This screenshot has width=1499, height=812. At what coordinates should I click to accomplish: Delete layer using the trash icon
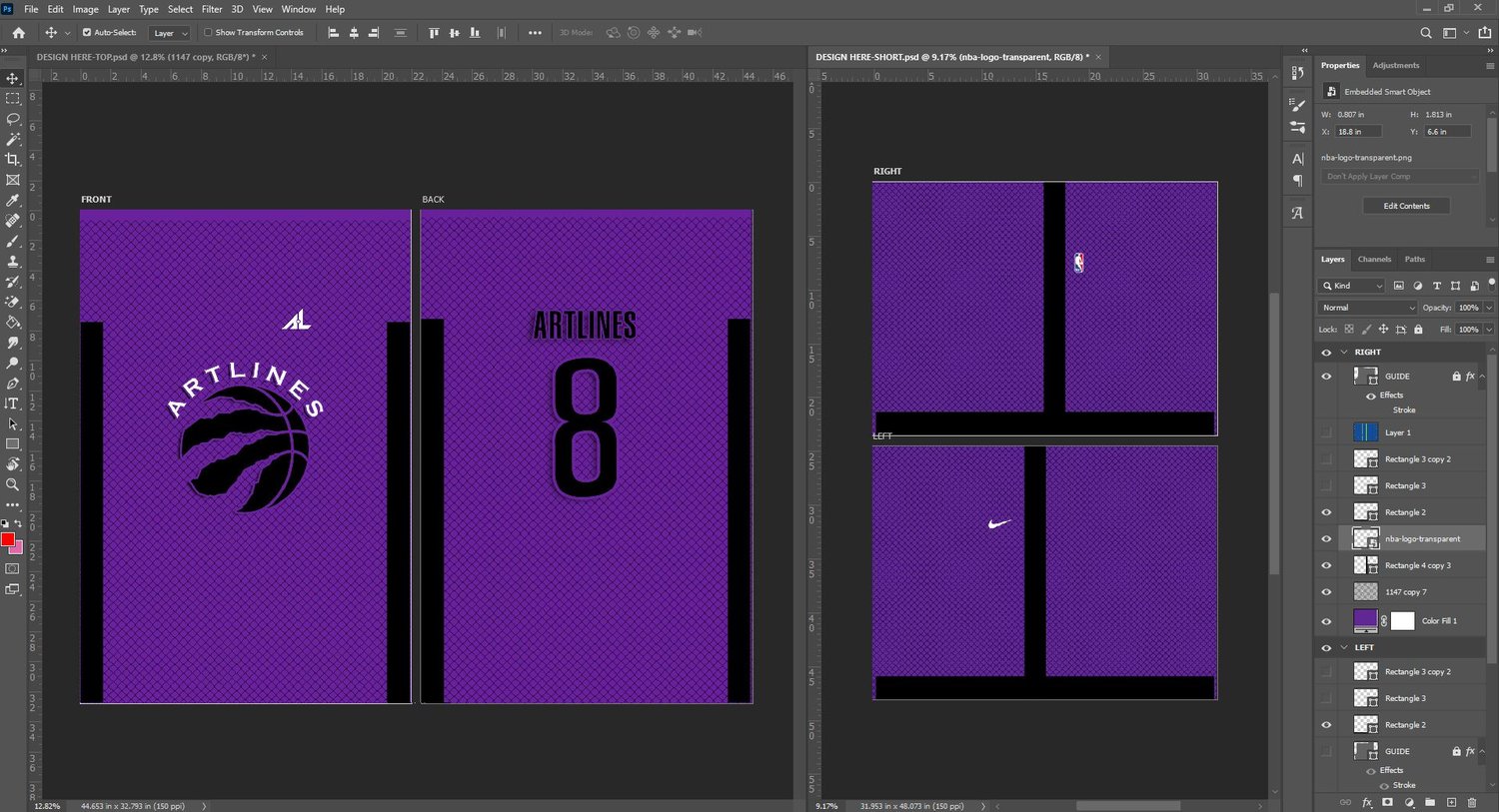pos(1472,802)
